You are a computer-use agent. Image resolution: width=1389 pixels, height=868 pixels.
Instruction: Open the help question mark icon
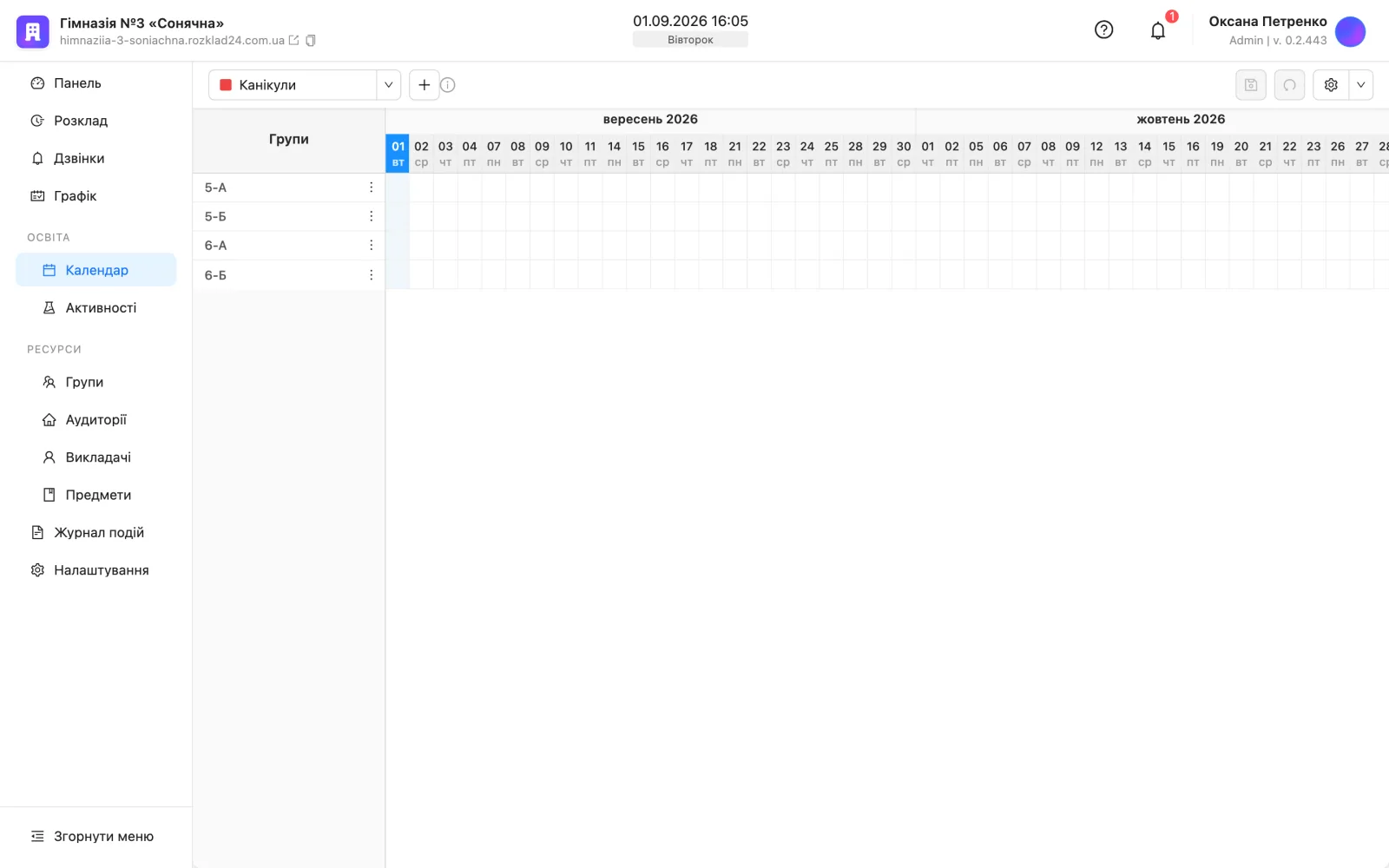tap(1103, 30)
